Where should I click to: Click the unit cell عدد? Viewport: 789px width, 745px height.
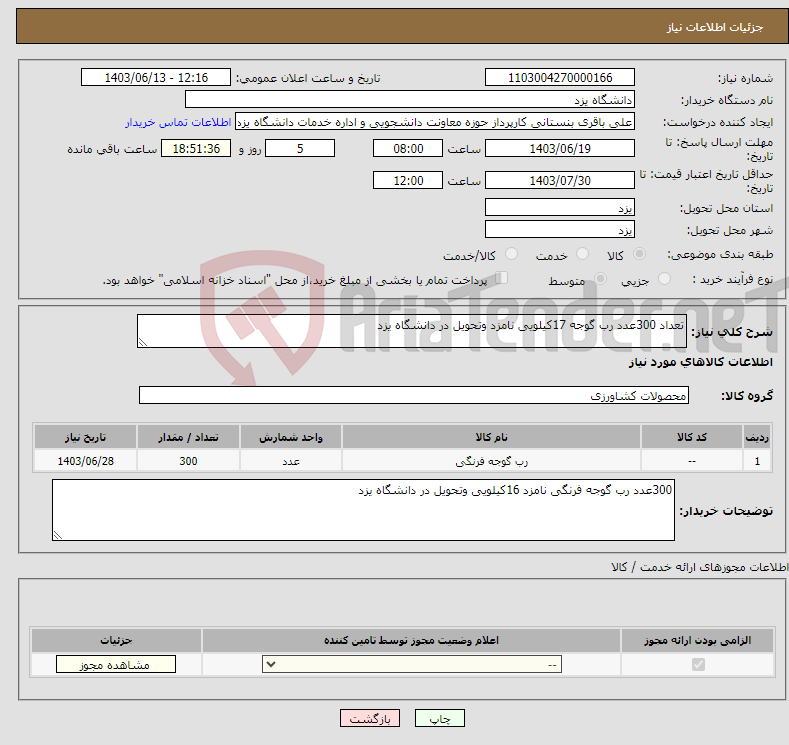click(291, 461)
